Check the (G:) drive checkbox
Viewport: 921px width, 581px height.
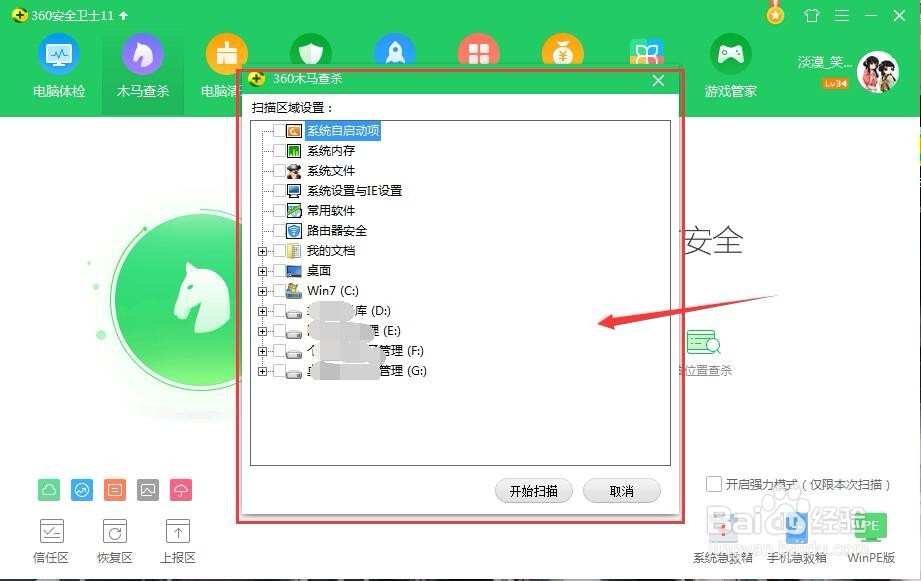(279, 371)
